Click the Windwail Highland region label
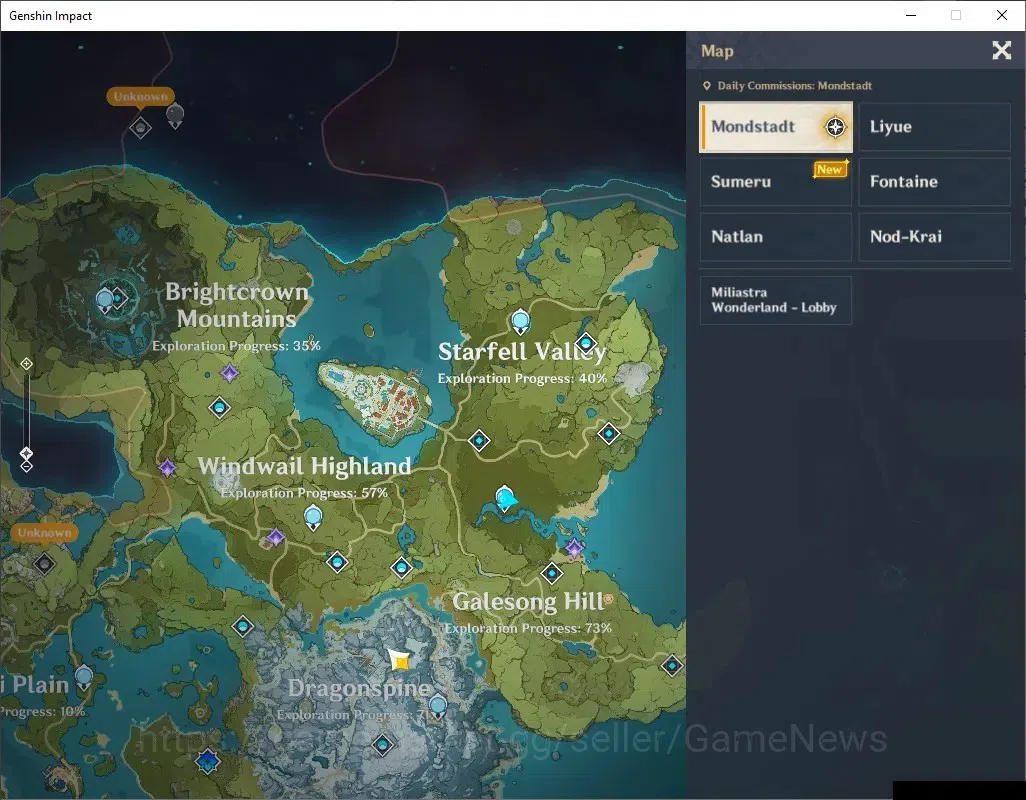This screenshot has width=1026, height=800. (x=304, y=466)
